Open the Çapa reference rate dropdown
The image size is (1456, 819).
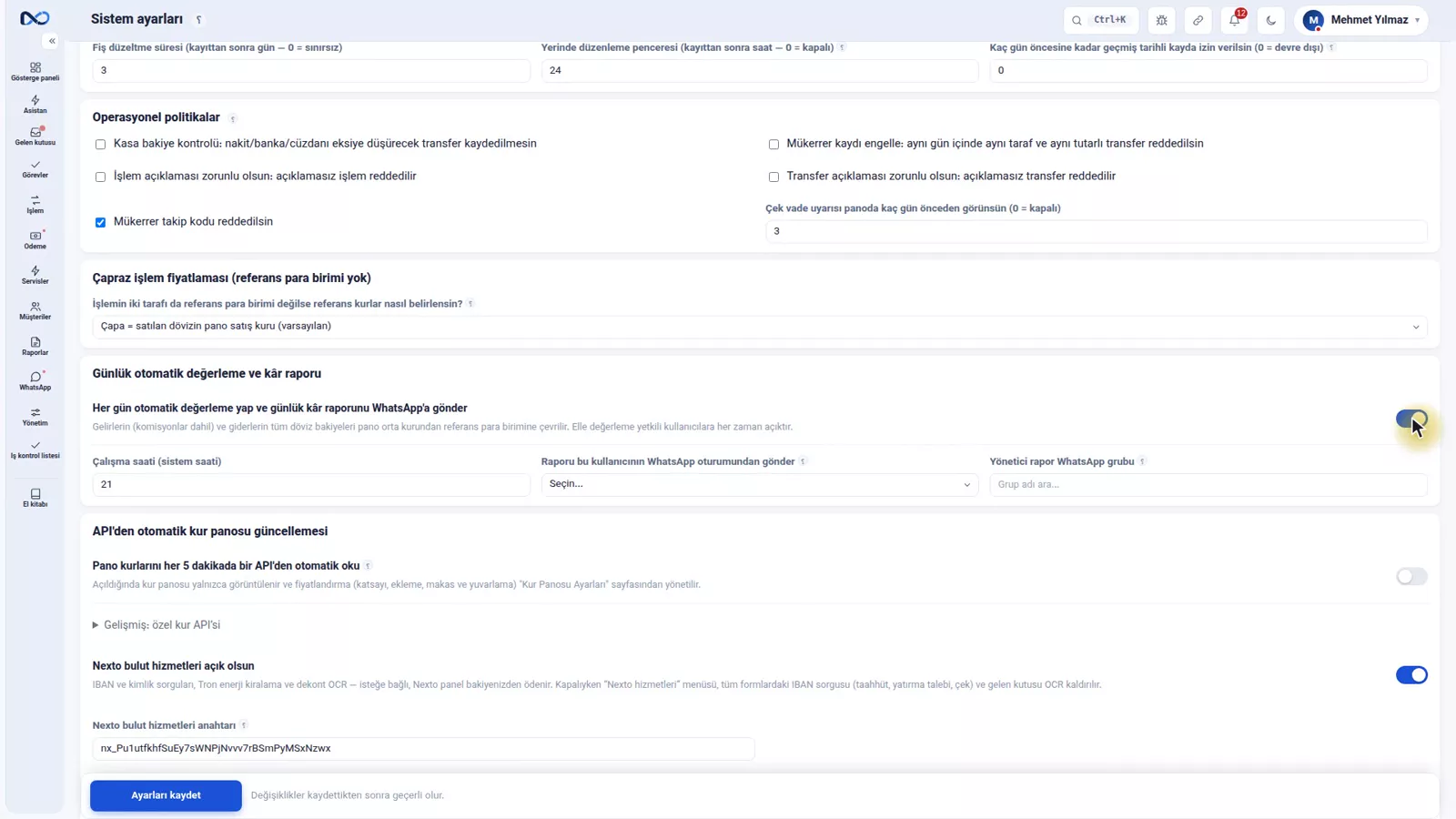(x=760, y=326)
